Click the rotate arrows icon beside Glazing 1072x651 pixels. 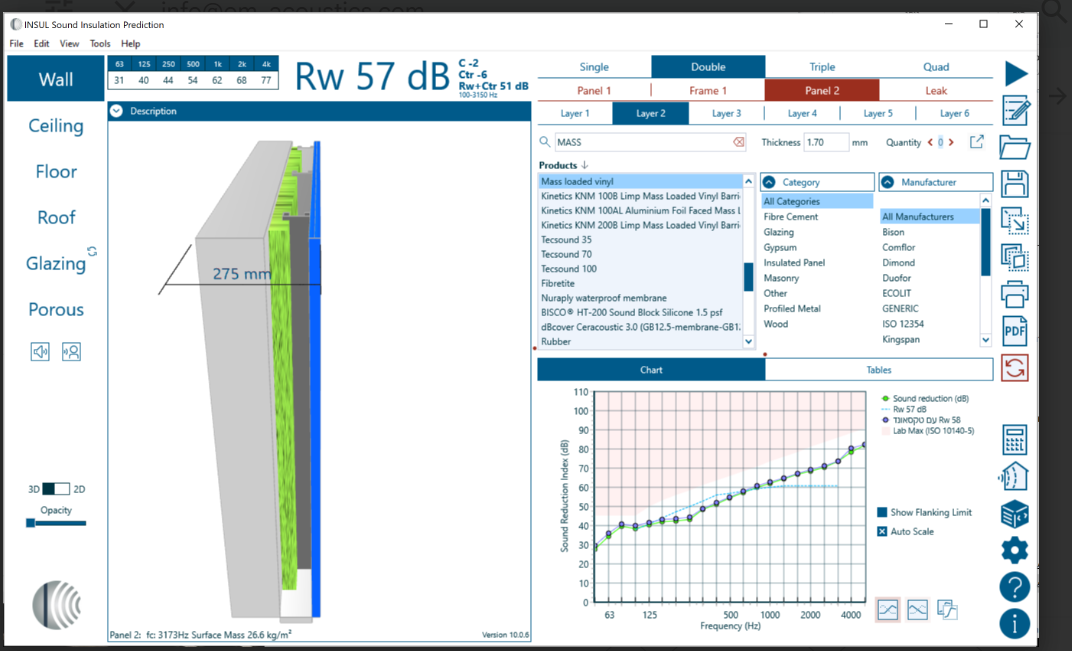[92, 251]
